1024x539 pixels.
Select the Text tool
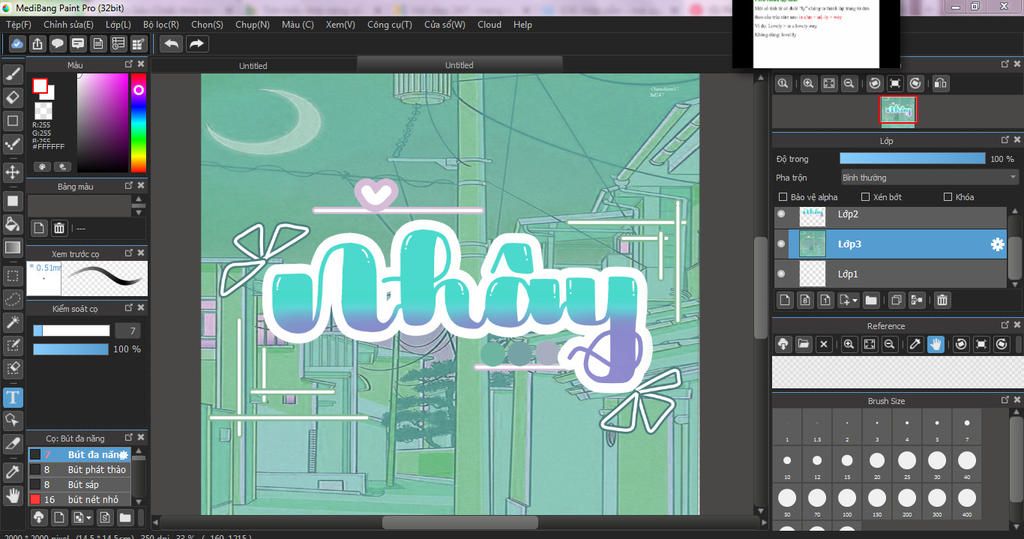click(12, 397)
